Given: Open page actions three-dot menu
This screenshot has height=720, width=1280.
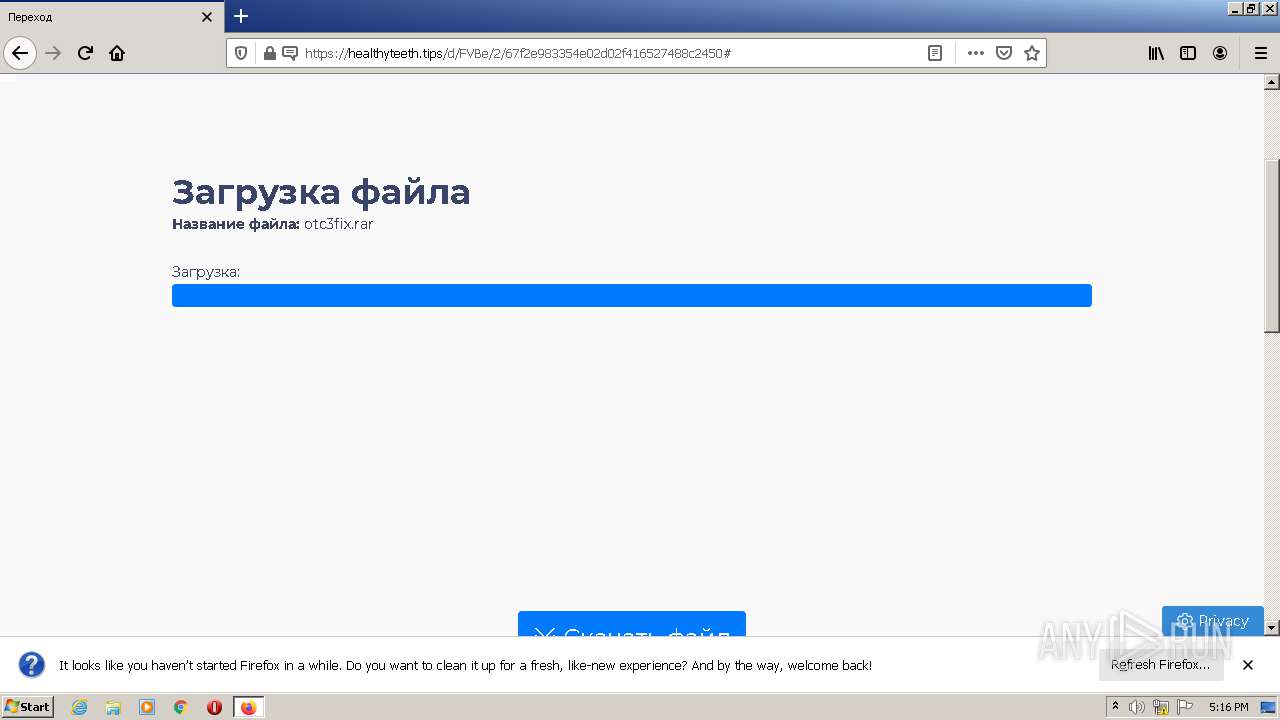Looking at the screenshot, I should (x=976, y=53).
